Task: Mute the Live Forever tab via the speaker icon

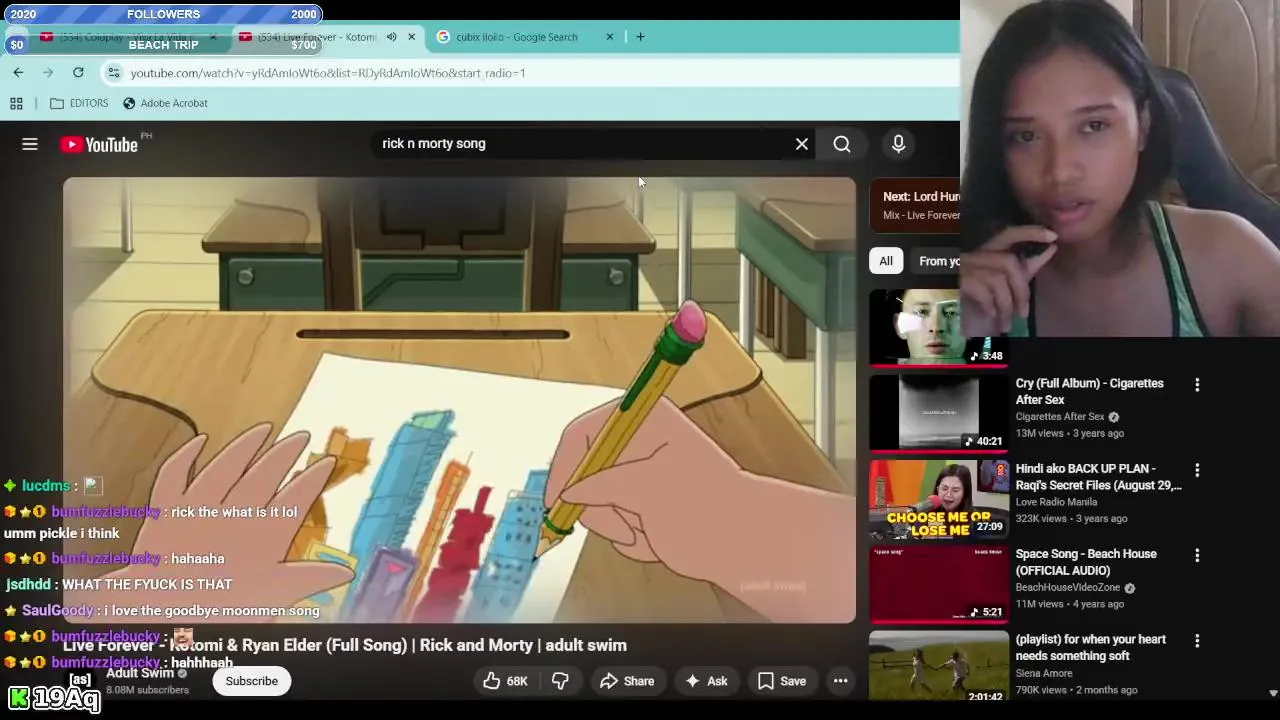Action: click(x=391, y=37)
